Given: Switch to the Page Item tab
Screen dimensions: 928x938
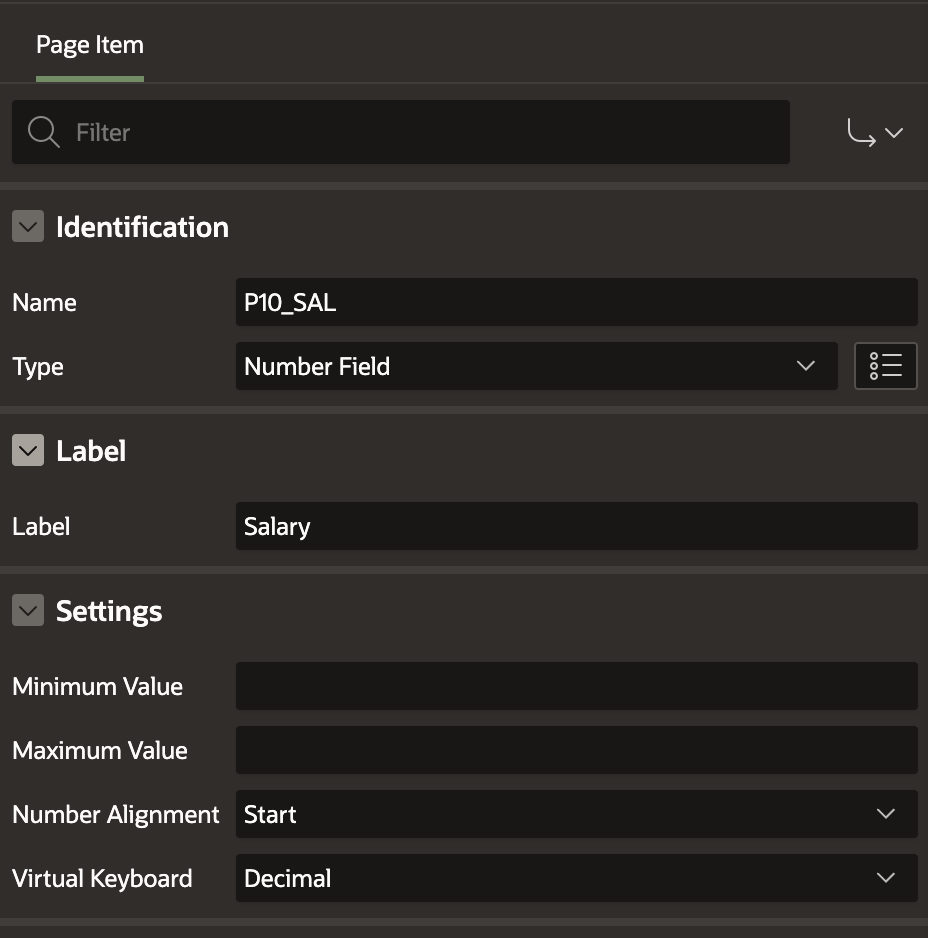Looking at the screenshot, I should coord(90,45).
